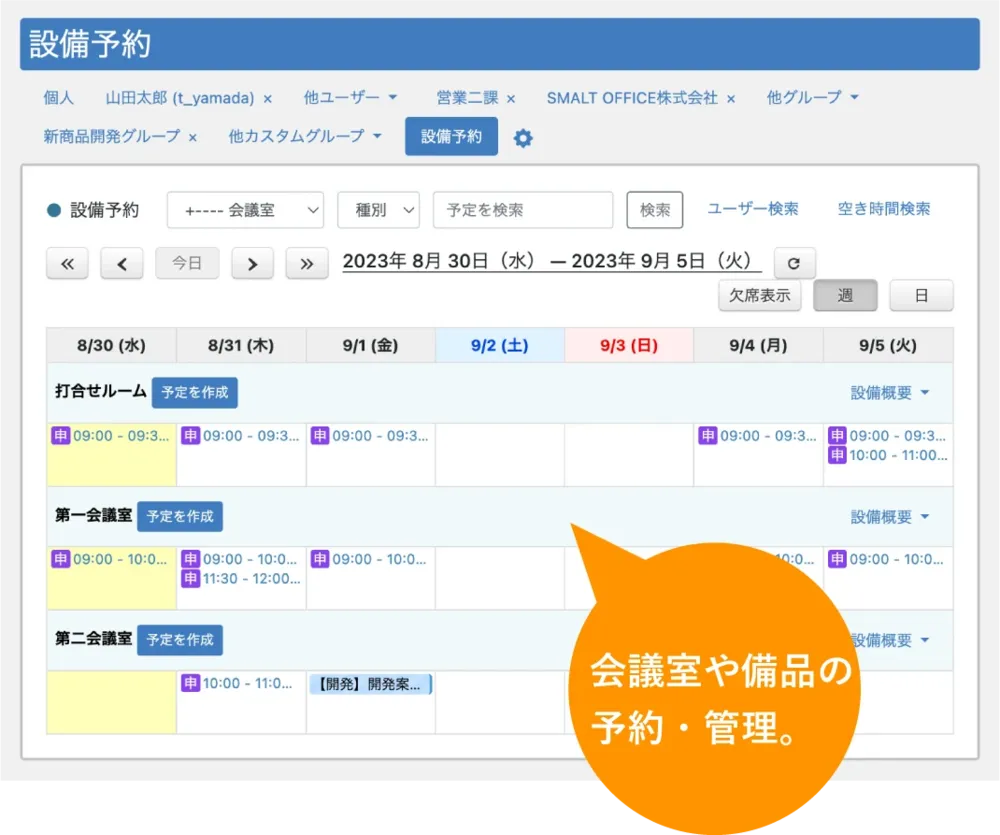Open 空き時間検索 link
1000x835 pixels.
tap(884, 209)
